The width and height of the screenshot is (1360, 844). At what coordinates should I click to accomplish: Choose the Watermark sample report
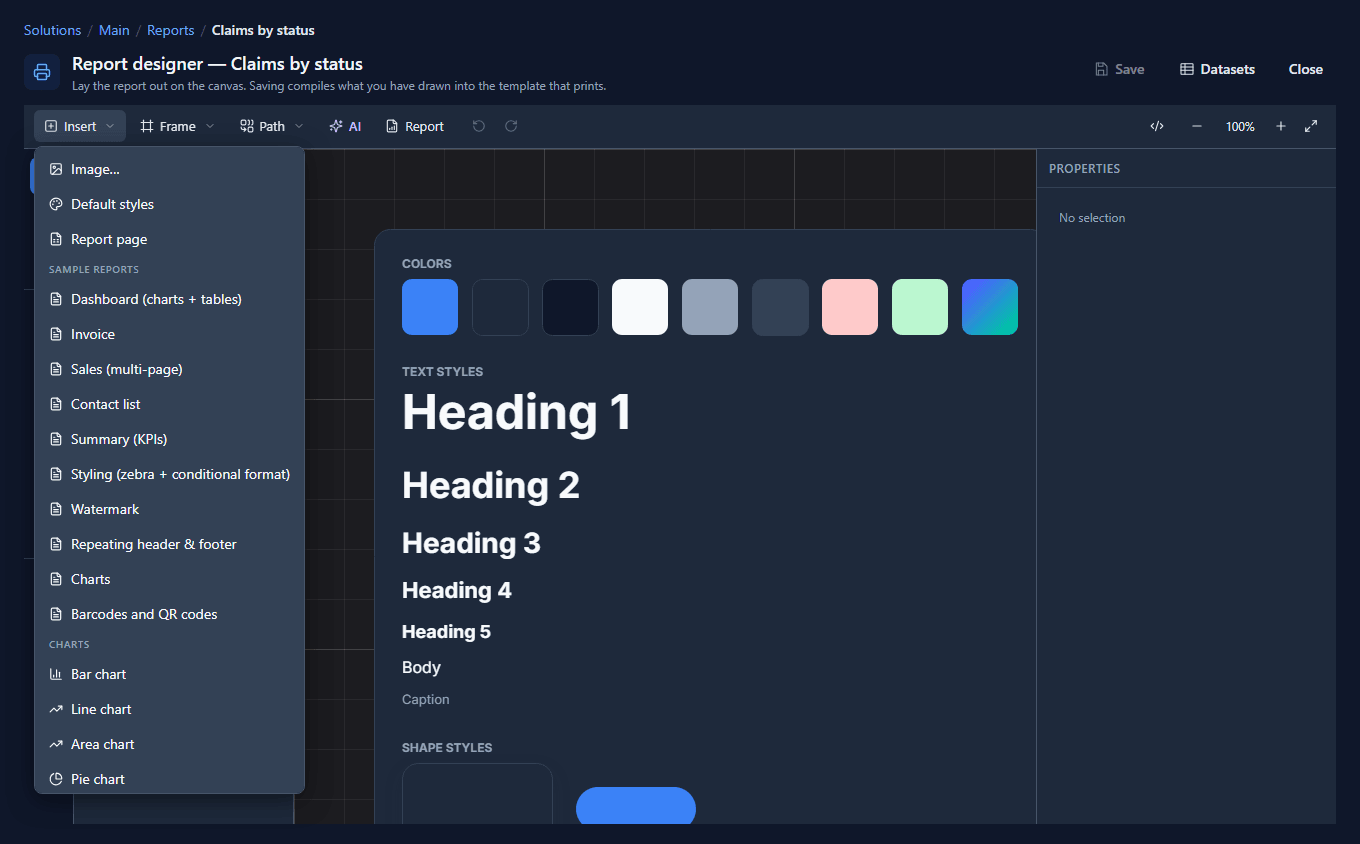pos(169,509)
